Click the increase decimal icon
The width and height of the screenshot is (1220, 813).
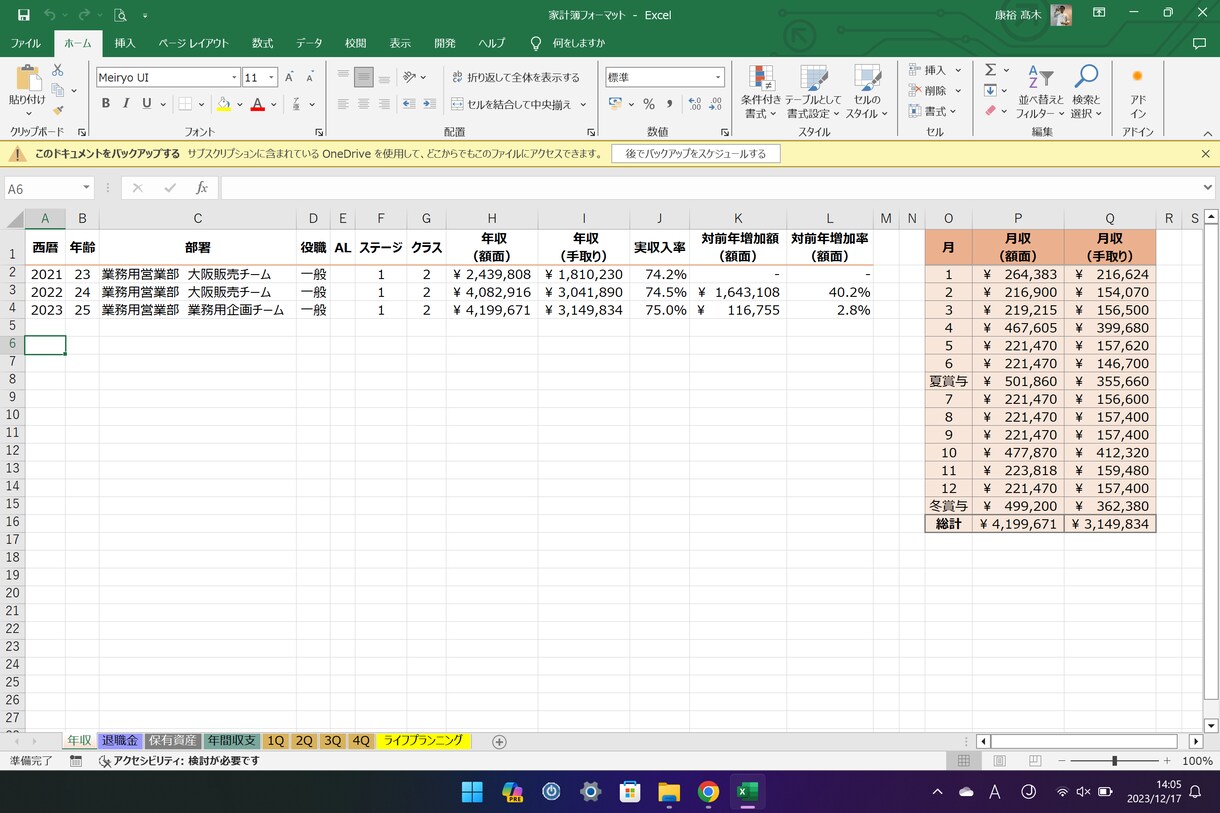[x=696, y=104]
